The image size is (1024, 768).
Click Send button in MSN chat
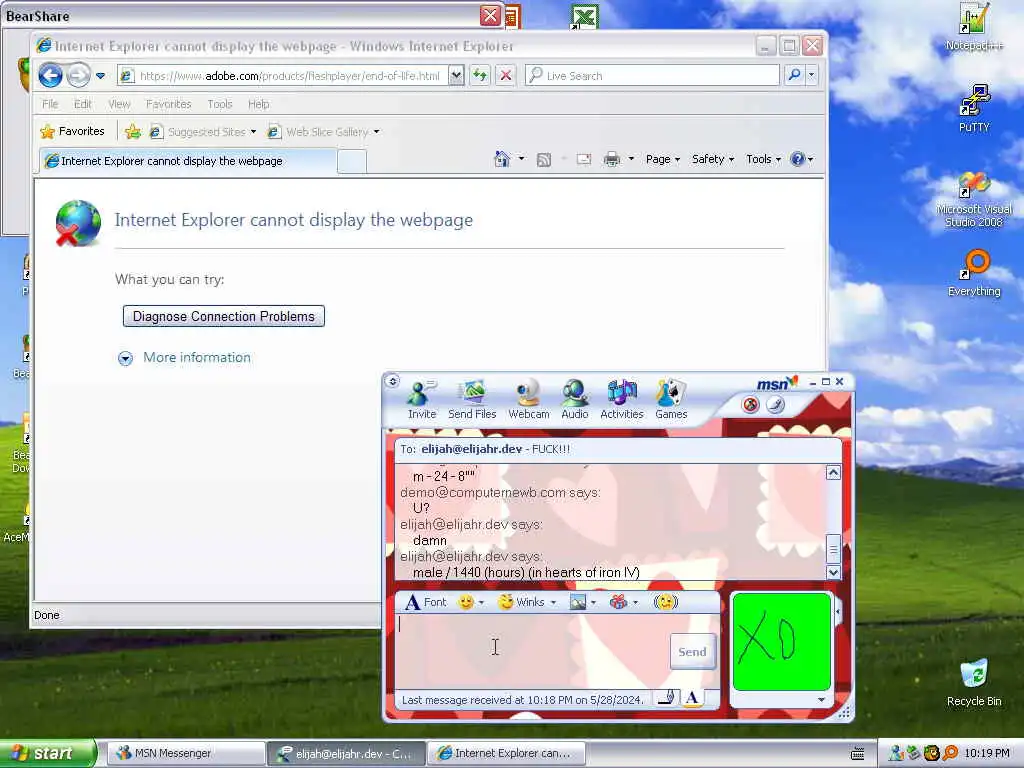692,651
